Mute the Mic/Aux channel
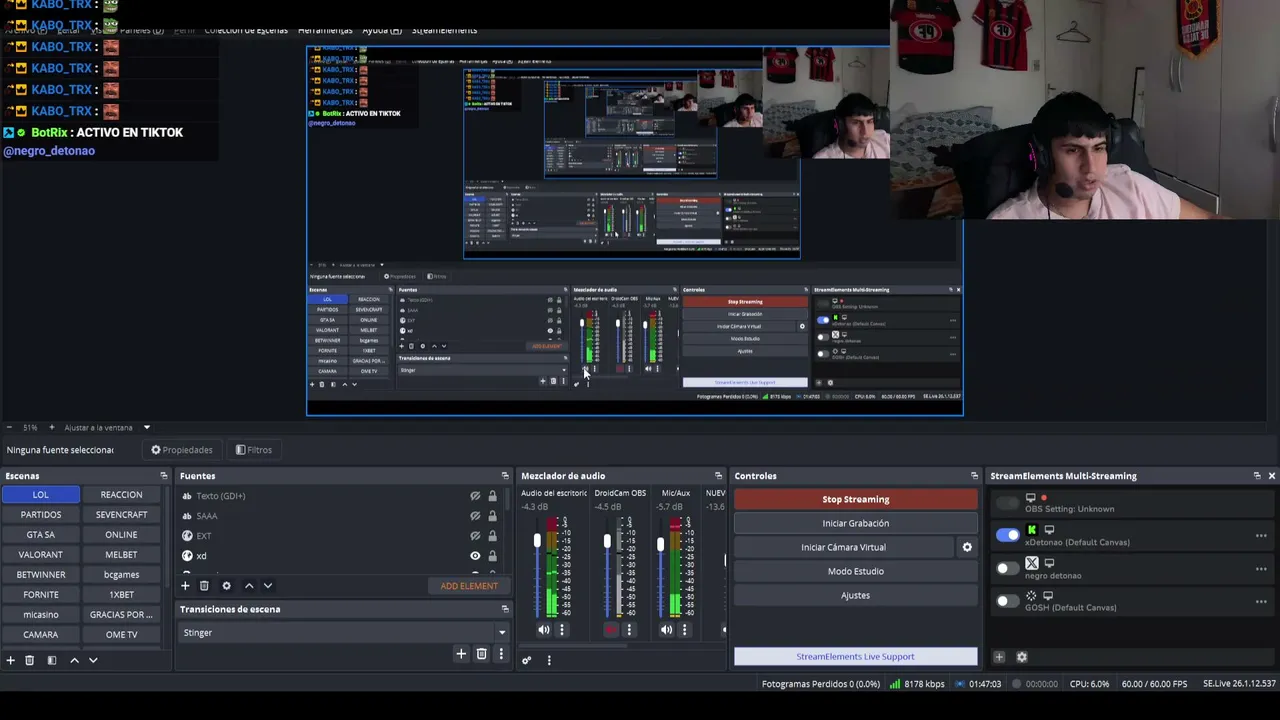The image size is (1280, 720). tap(666, 630)
